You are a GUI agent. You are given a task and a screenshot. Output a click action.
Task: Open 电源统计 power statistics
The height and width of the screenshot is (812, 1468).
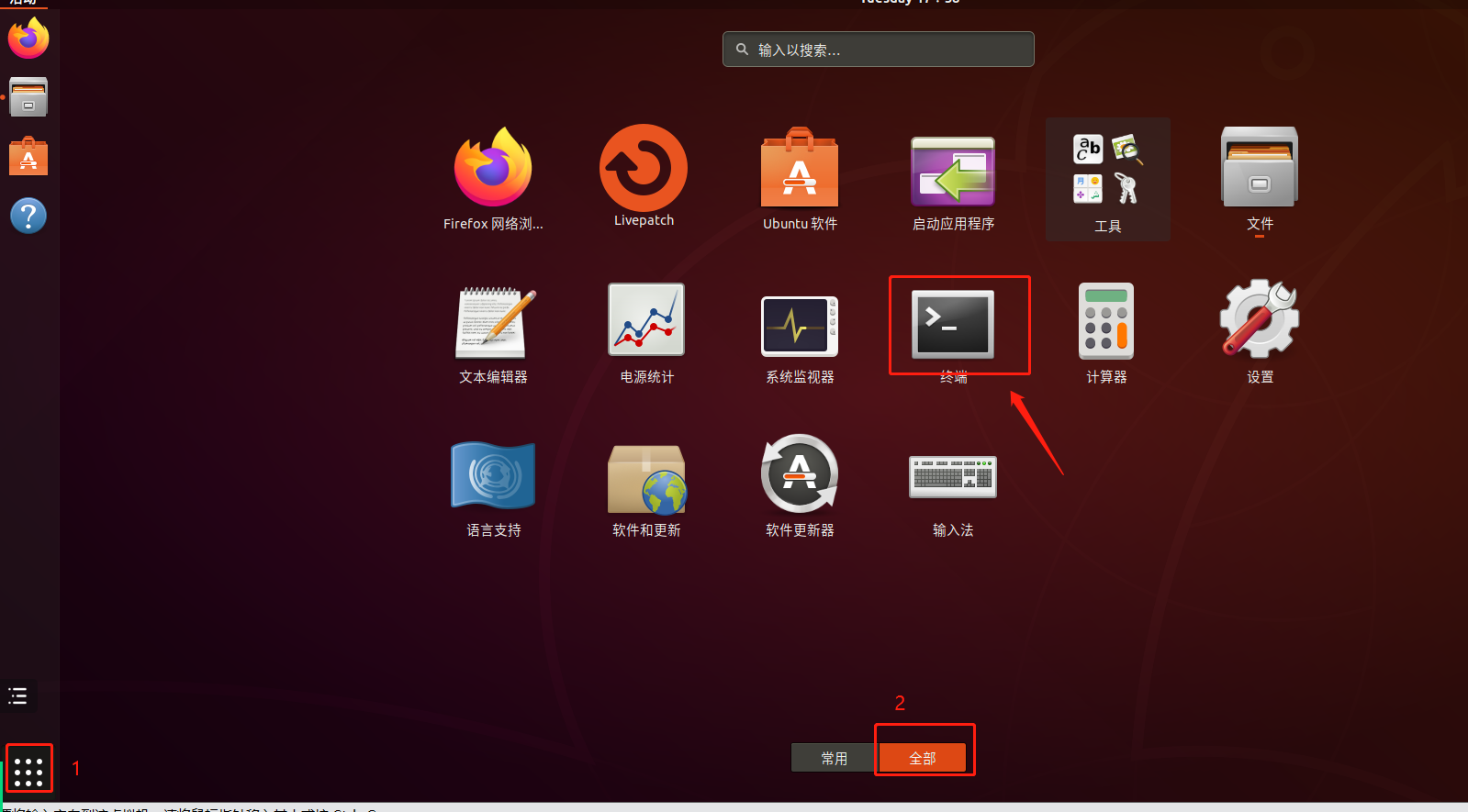click(x=646, y=319)
